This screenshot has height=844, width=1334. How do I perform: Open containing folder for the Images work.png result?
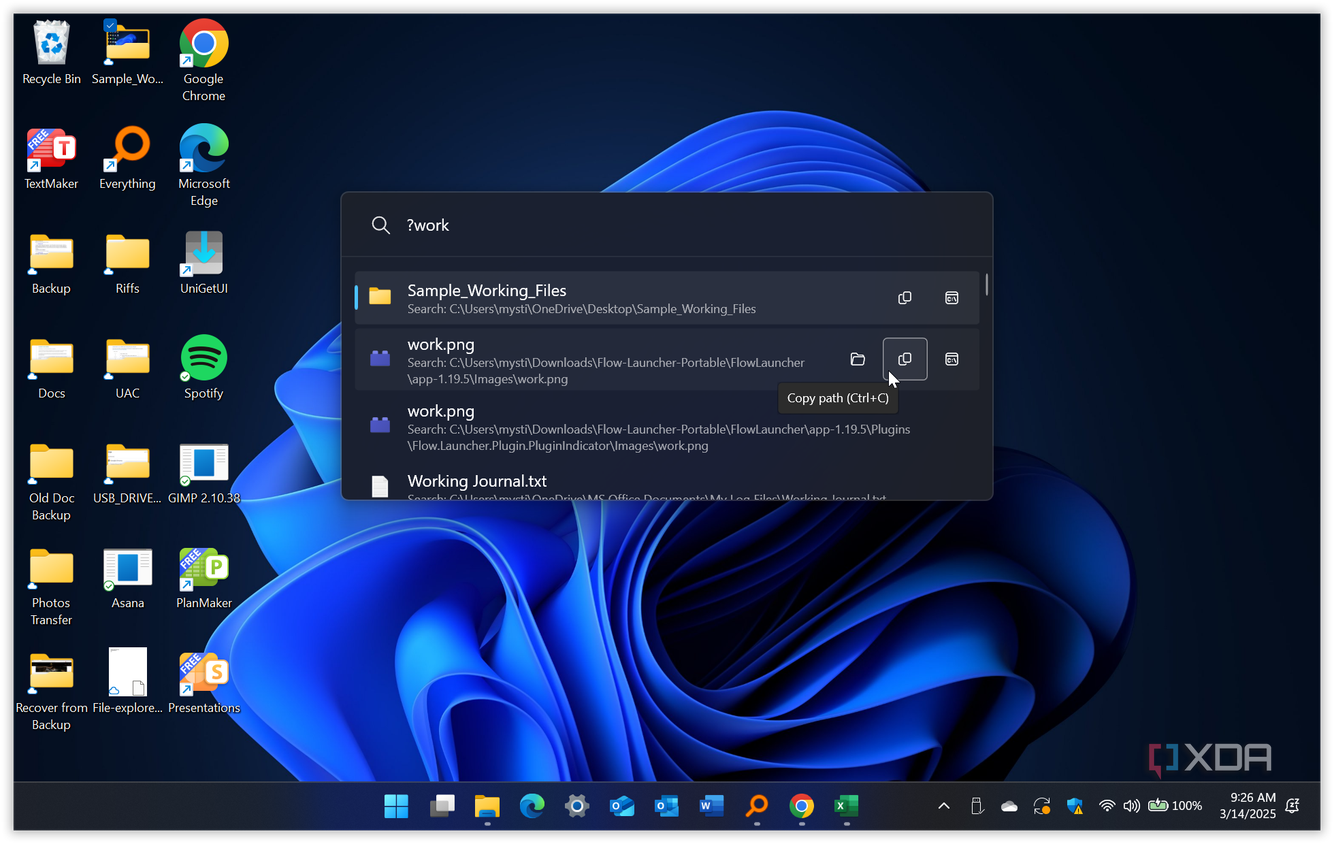point(857,359)
